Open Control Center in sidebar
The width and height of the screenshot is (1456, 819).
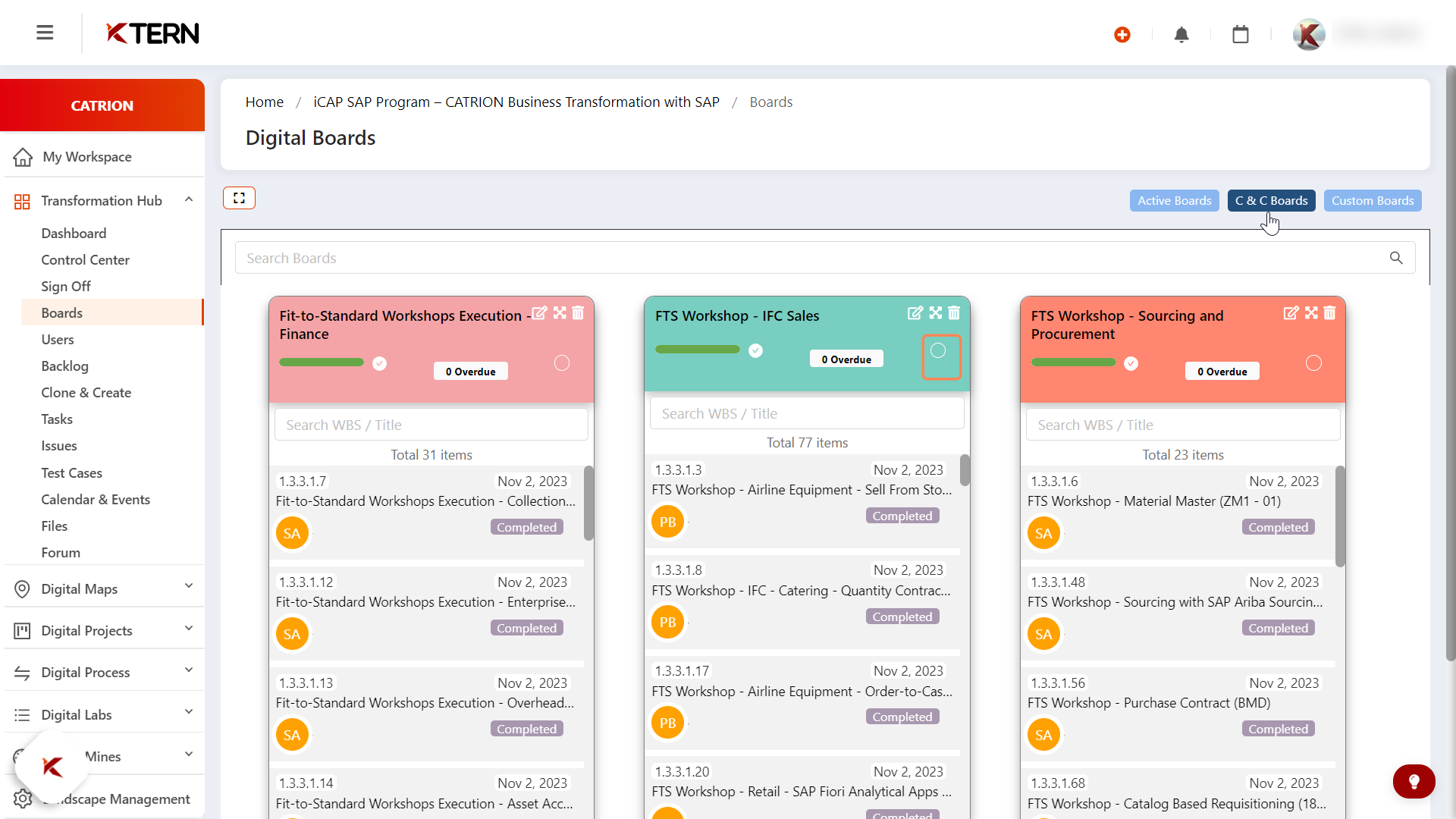85,259
